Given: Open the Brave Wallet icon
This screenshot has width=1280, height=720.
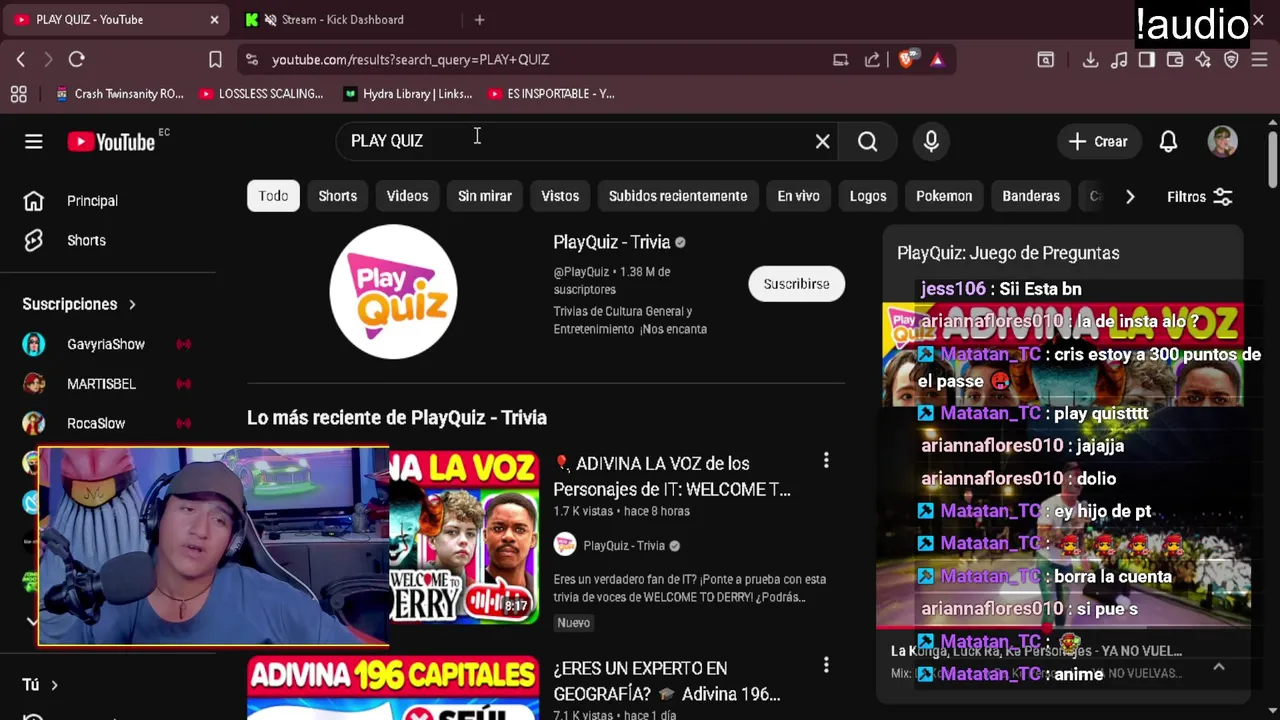Looking at the screenshot, I should click(x=1175, y=60).
